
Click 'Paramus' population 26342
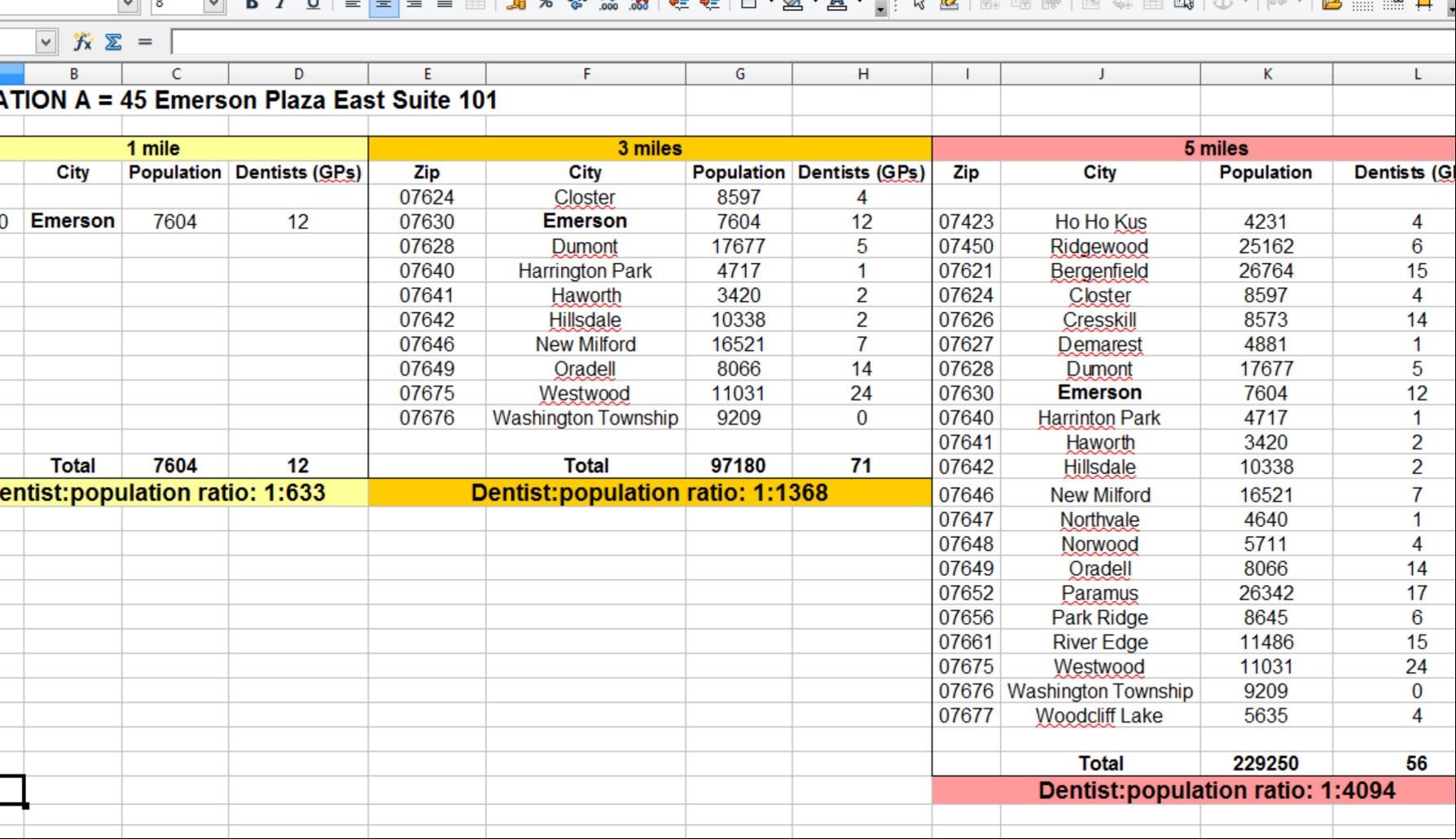click(1266, 593)
